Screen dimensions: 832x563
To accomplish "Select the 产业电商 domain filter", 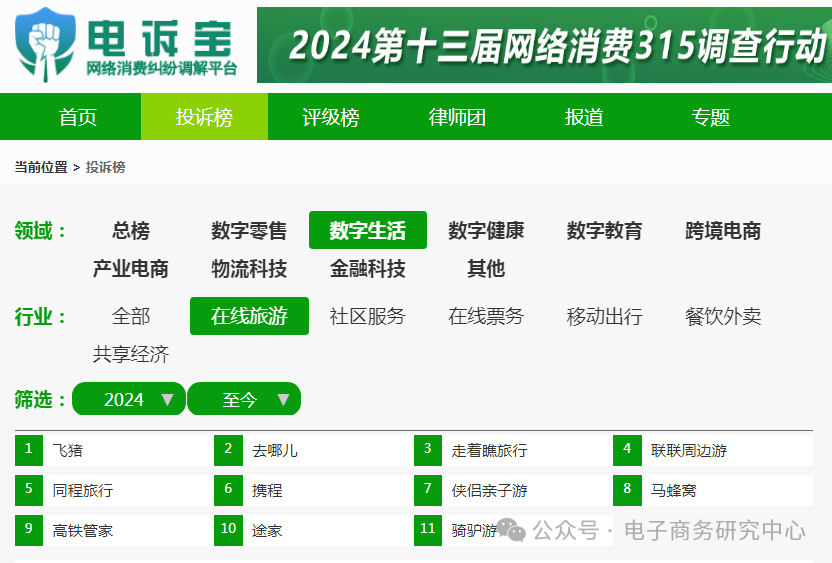I will [x=131, y=268].
